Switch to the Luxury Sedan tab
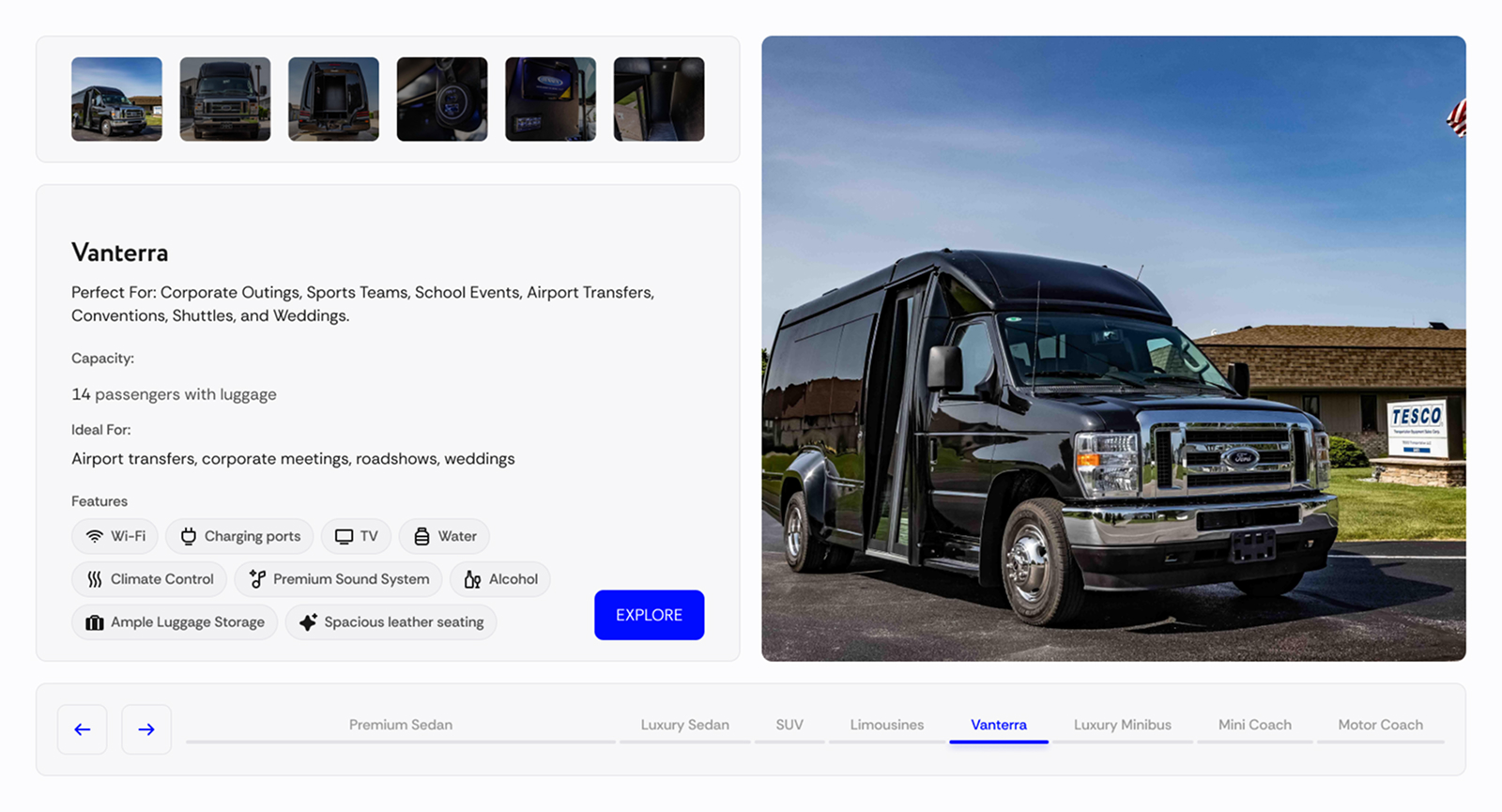 coord(685,725)
